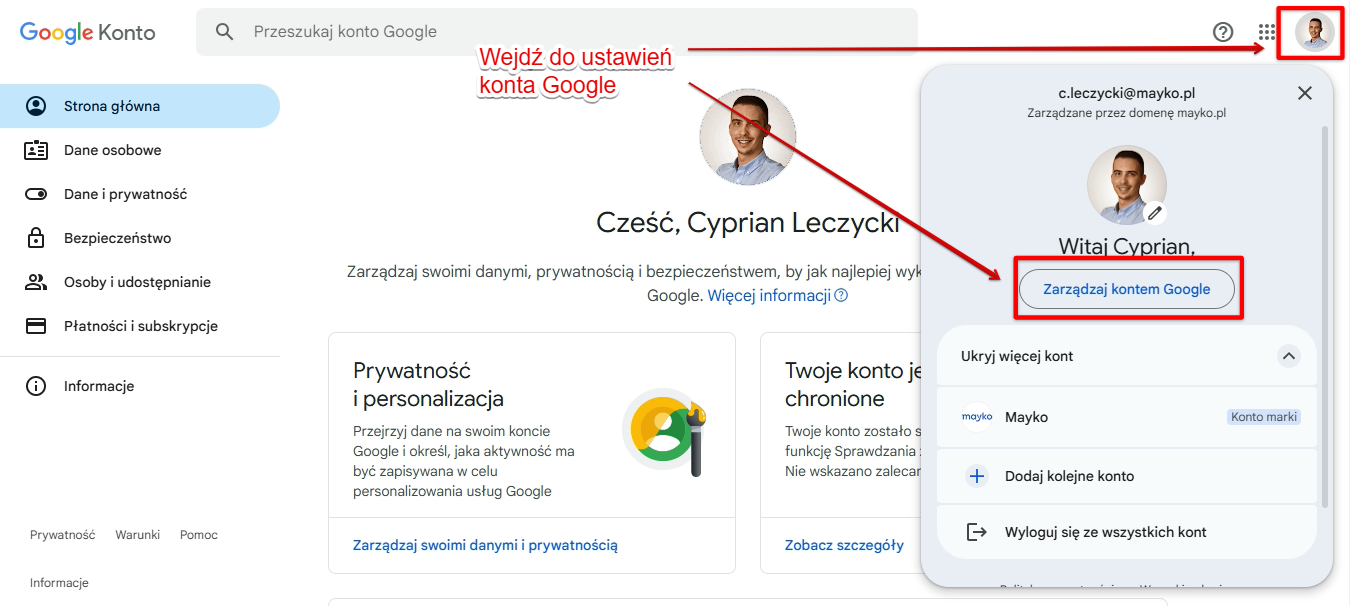The height and width of the screenshot is (606, 1350).
Task: Click the Konto marki badge
Action: pos(1264,416)
